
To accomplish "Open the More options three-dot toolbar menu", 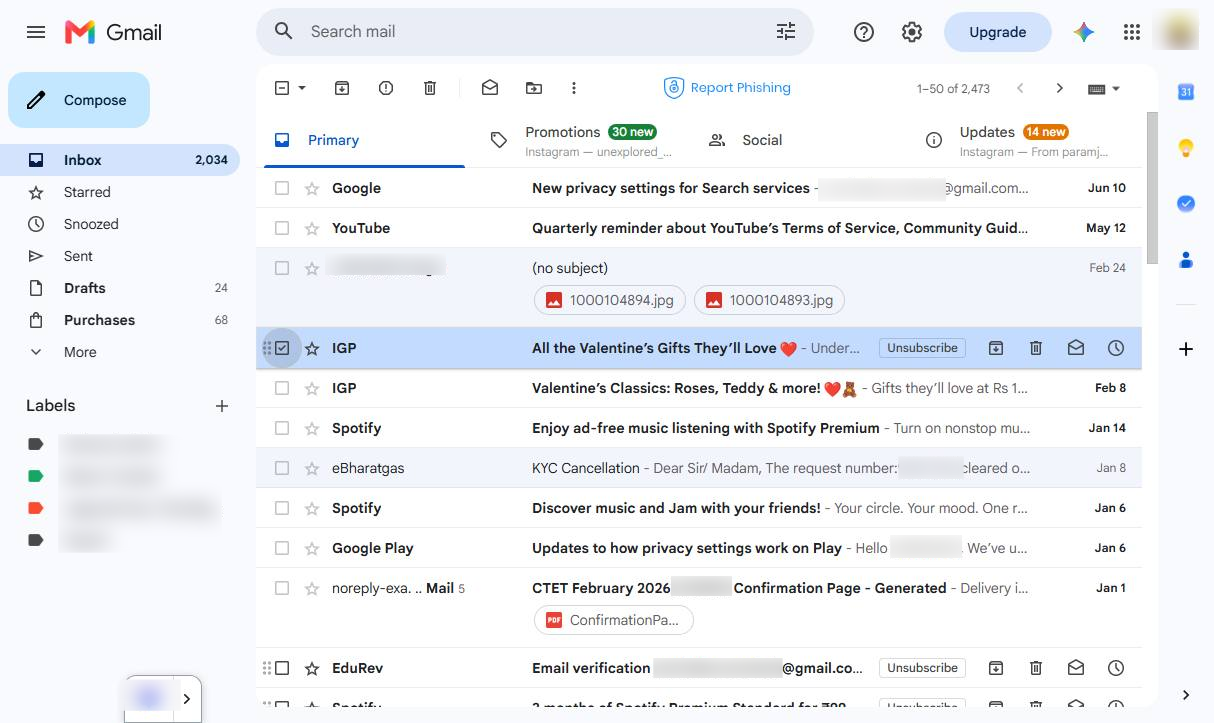I will click(574, 88).
